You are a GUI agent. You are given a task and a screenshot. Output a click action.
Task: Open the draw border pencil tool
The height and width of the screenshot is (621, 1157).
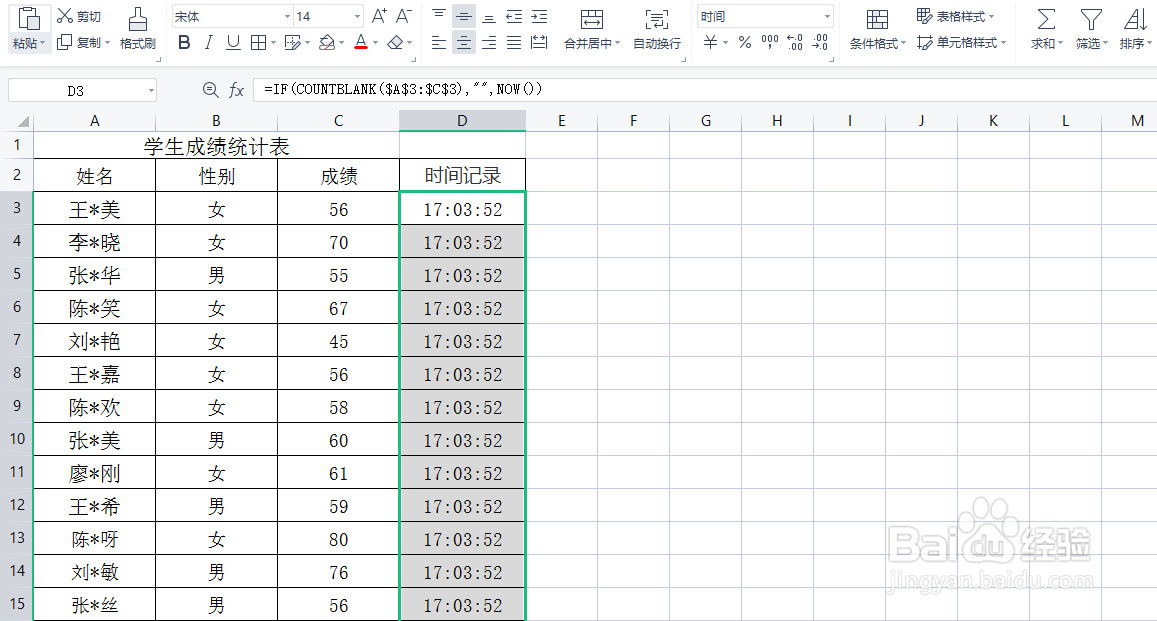(293, 43)
